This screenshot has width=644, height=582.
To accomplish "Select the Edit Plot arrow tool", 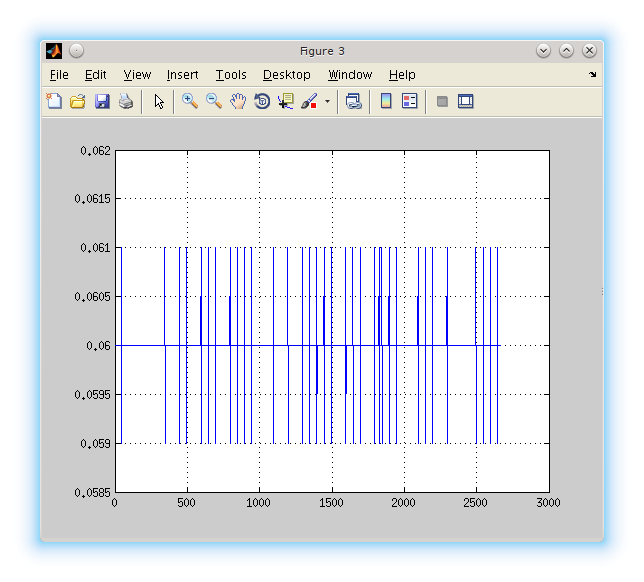I will click(159, 101).
